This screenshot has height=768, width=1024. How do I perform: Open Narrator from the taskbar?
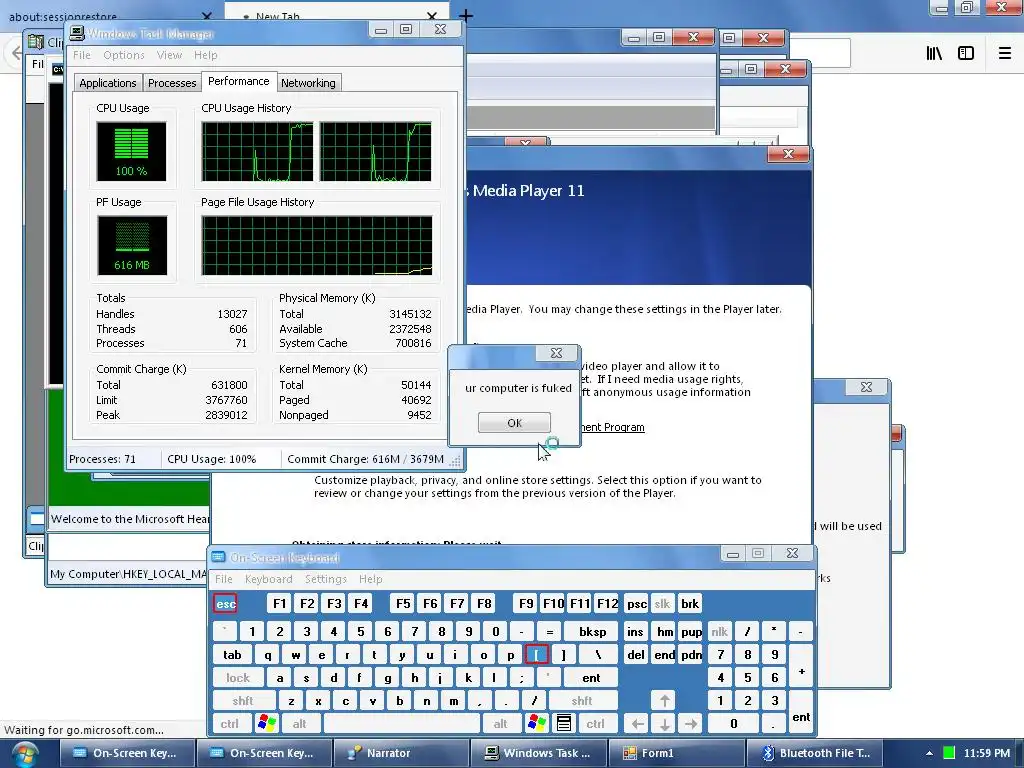400,753
